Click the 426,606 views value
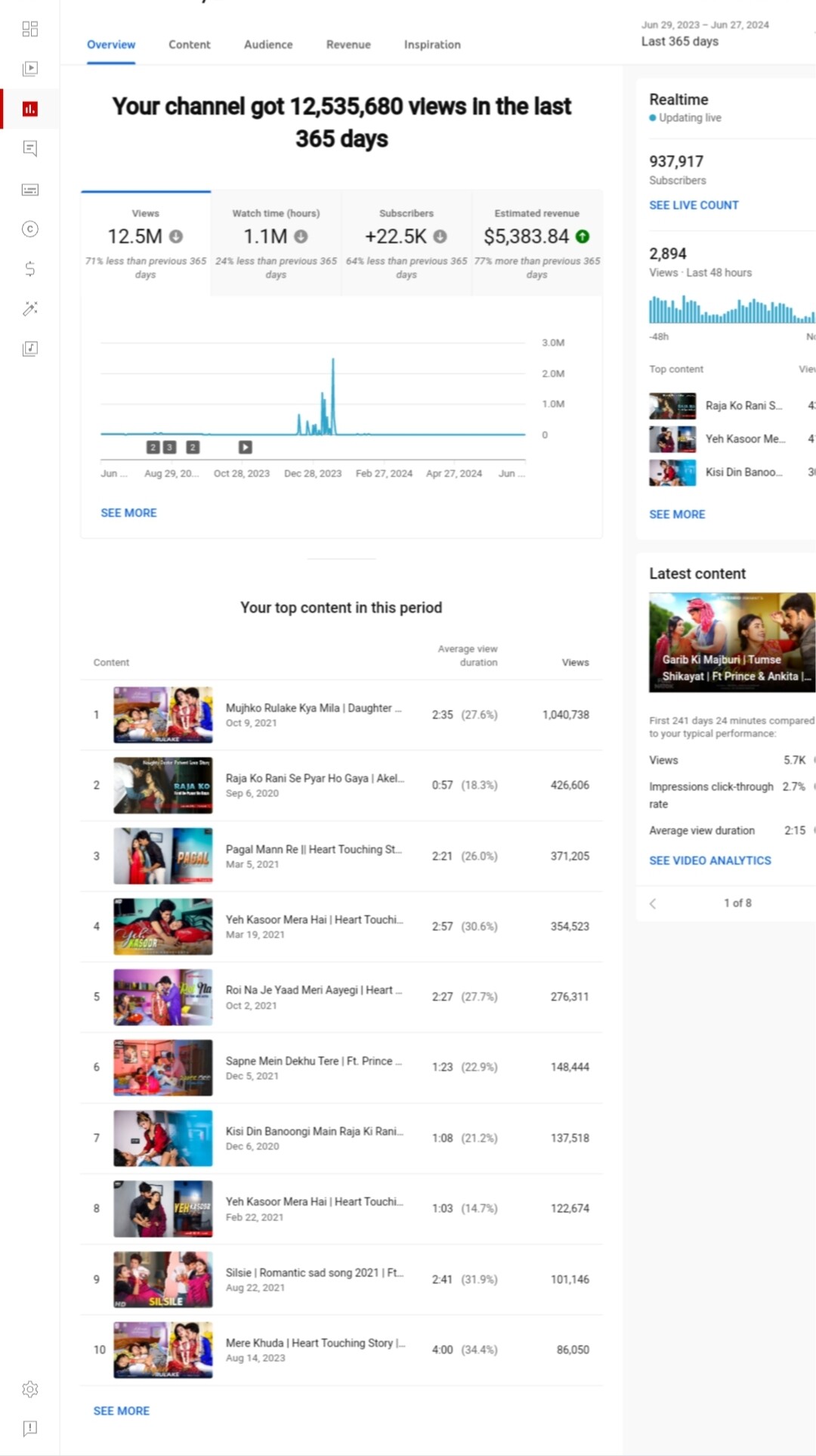Screen dimensions: 816x1456 570,785
